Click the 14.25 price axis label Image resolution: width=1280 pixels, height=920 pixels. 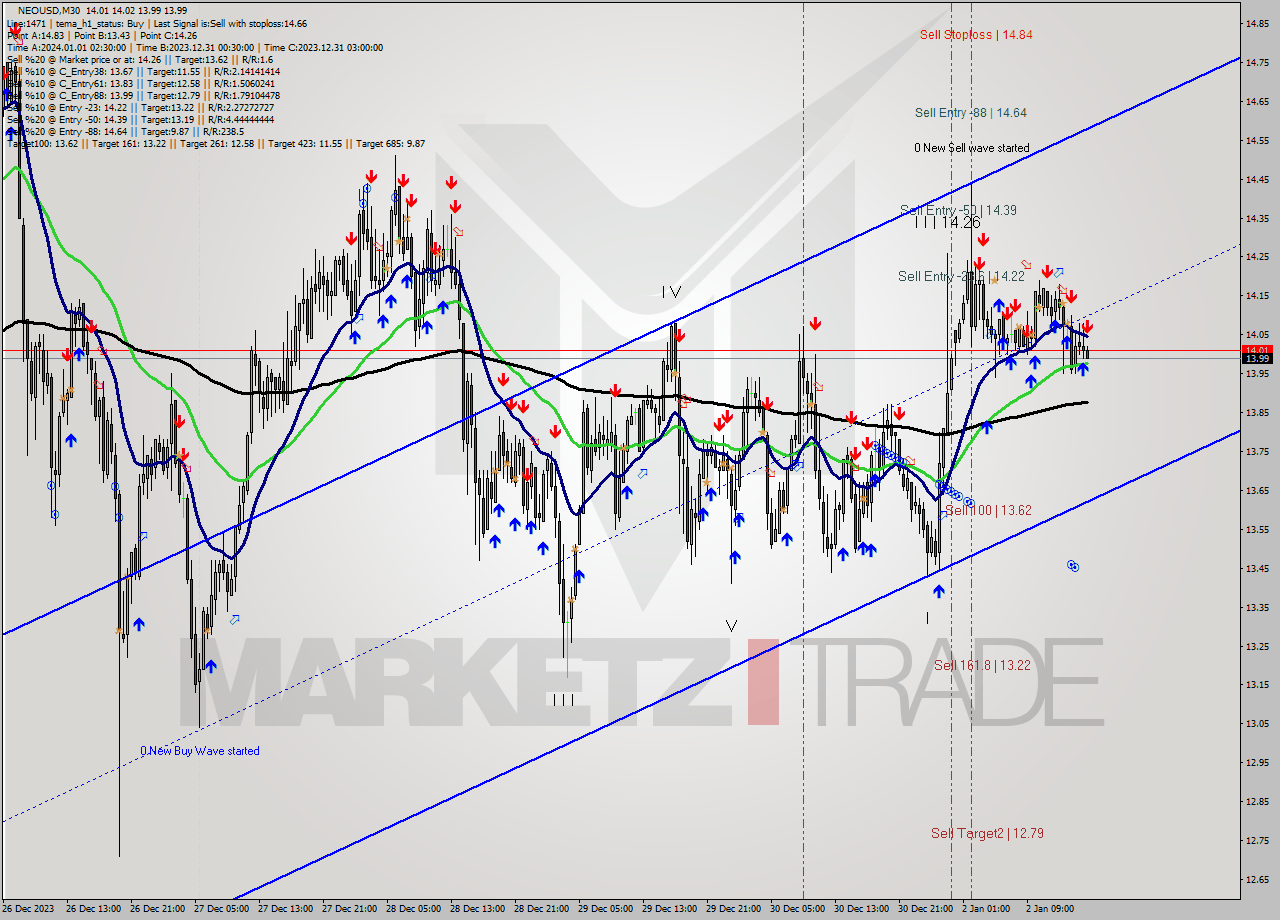point(1258,257)
